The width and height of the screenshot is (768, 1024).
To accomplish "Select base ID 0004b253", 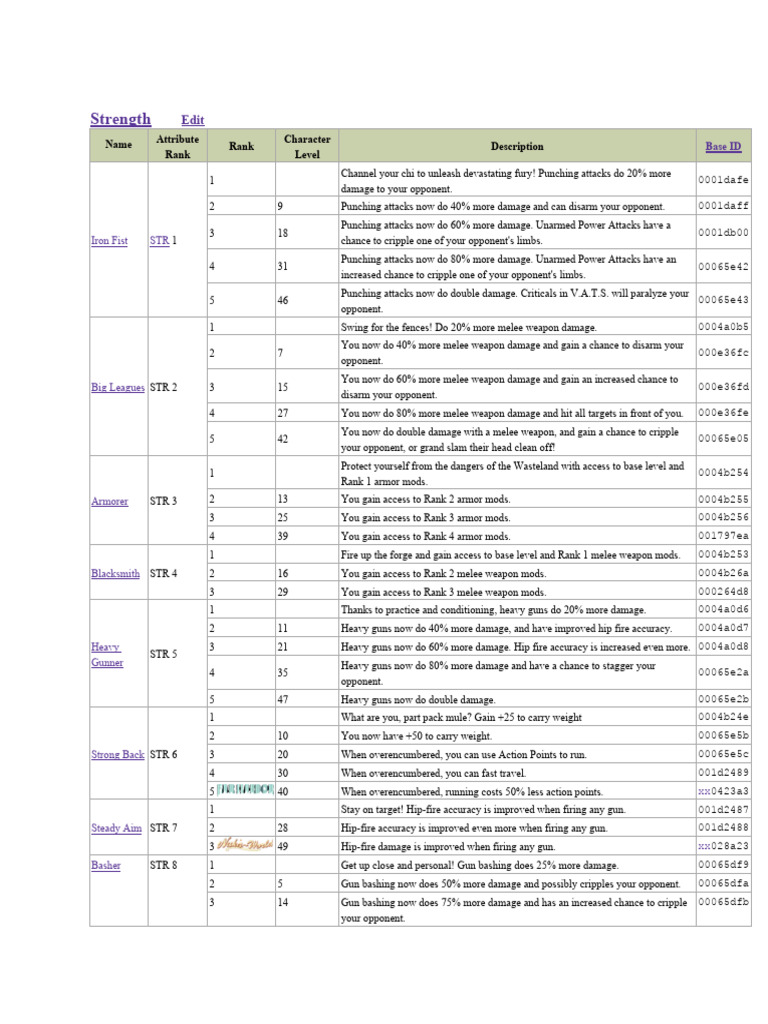I will click(x=724, y=554).
